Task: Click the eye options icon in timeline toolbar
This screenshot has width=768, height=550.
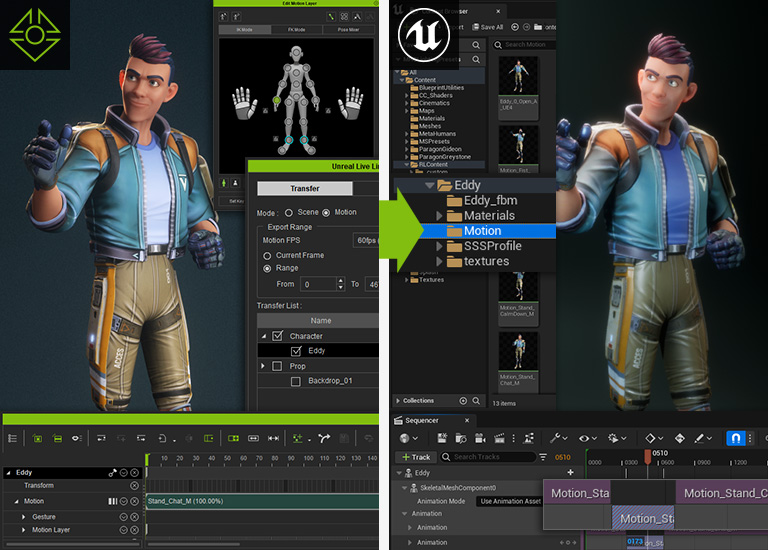Action: pos(76,438)
